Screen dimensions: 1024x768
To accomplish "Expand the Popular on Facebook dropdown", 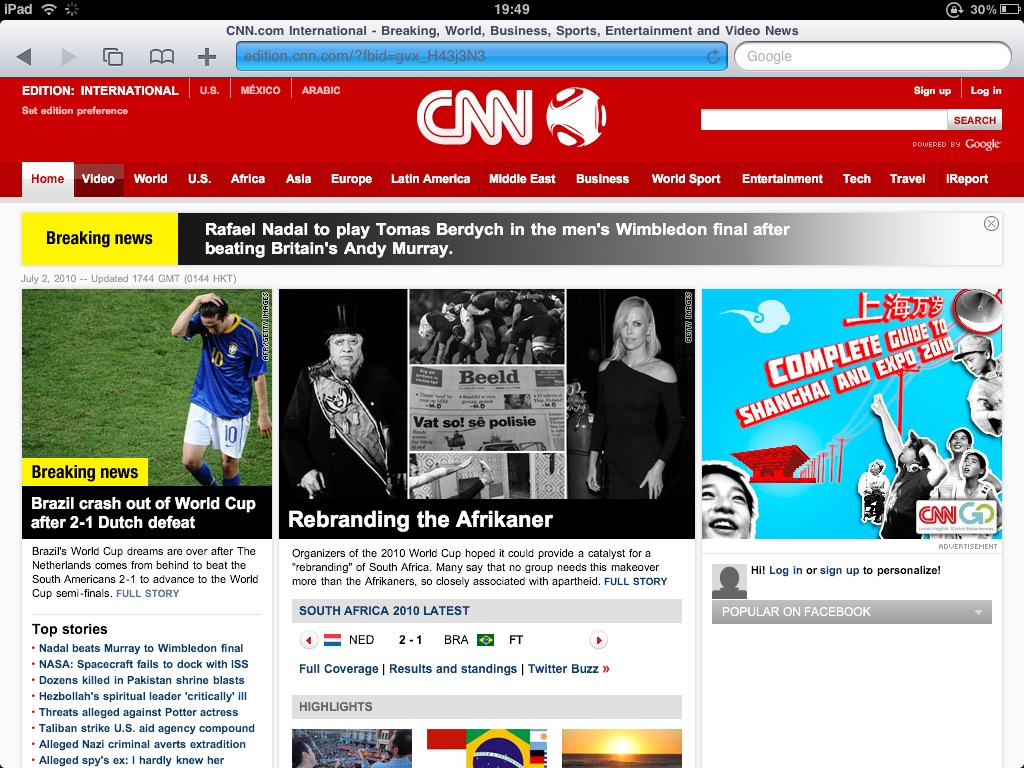I will click(x=976, y=612).
